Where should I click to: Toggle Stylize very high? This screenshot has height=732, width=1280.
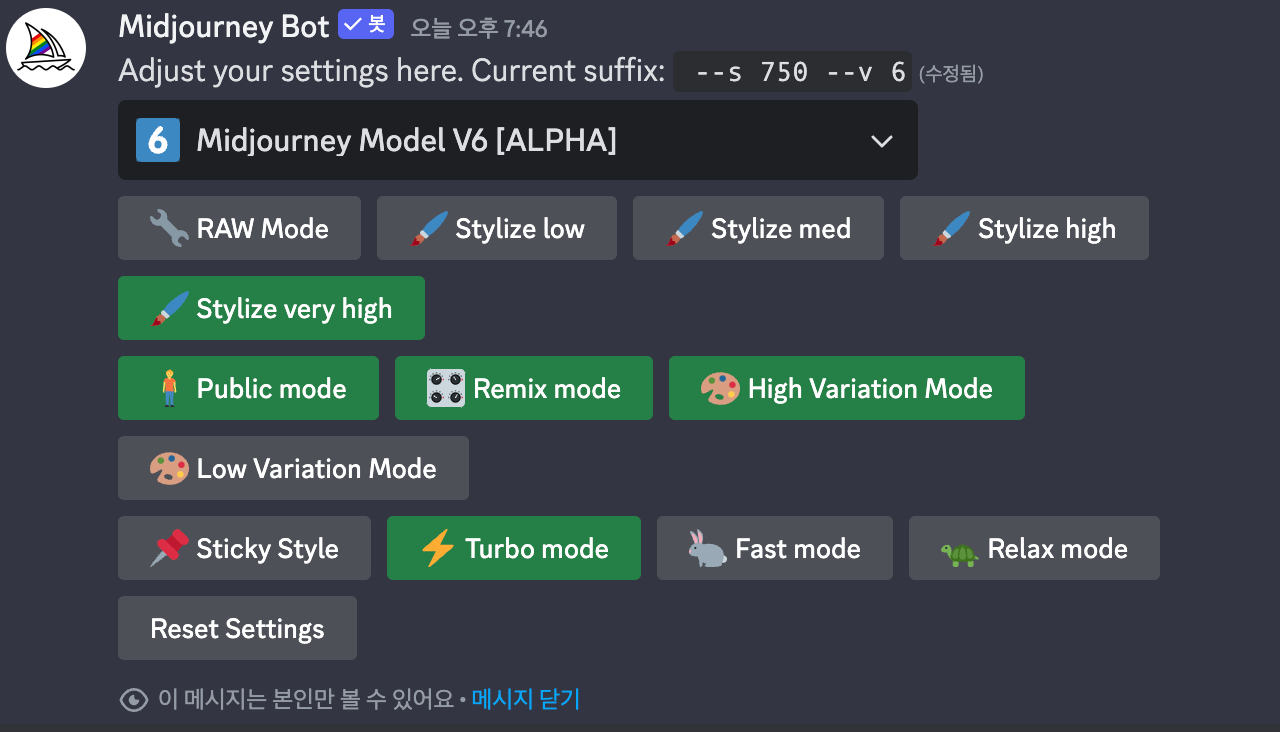271,308
